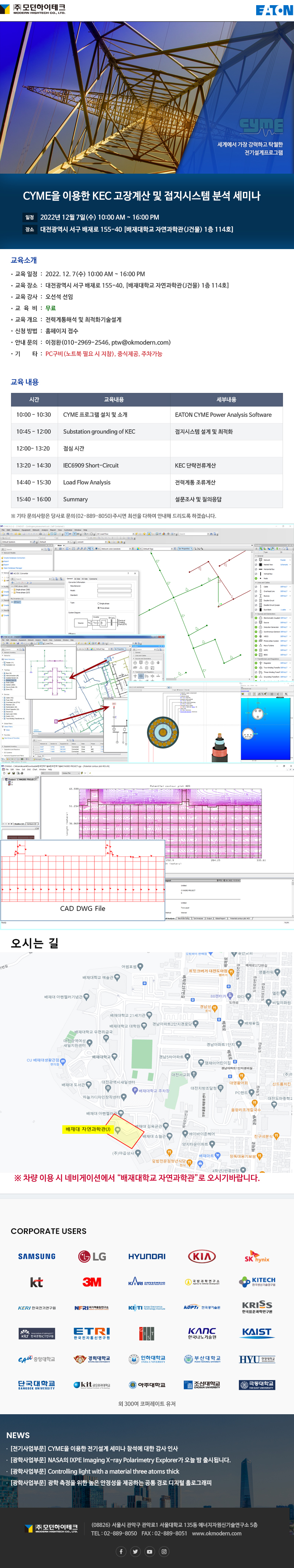Screen dimensions: 294x1568
Task: Click the 'Load Flow Analysis' cell
Action: (x=114, y=482)
